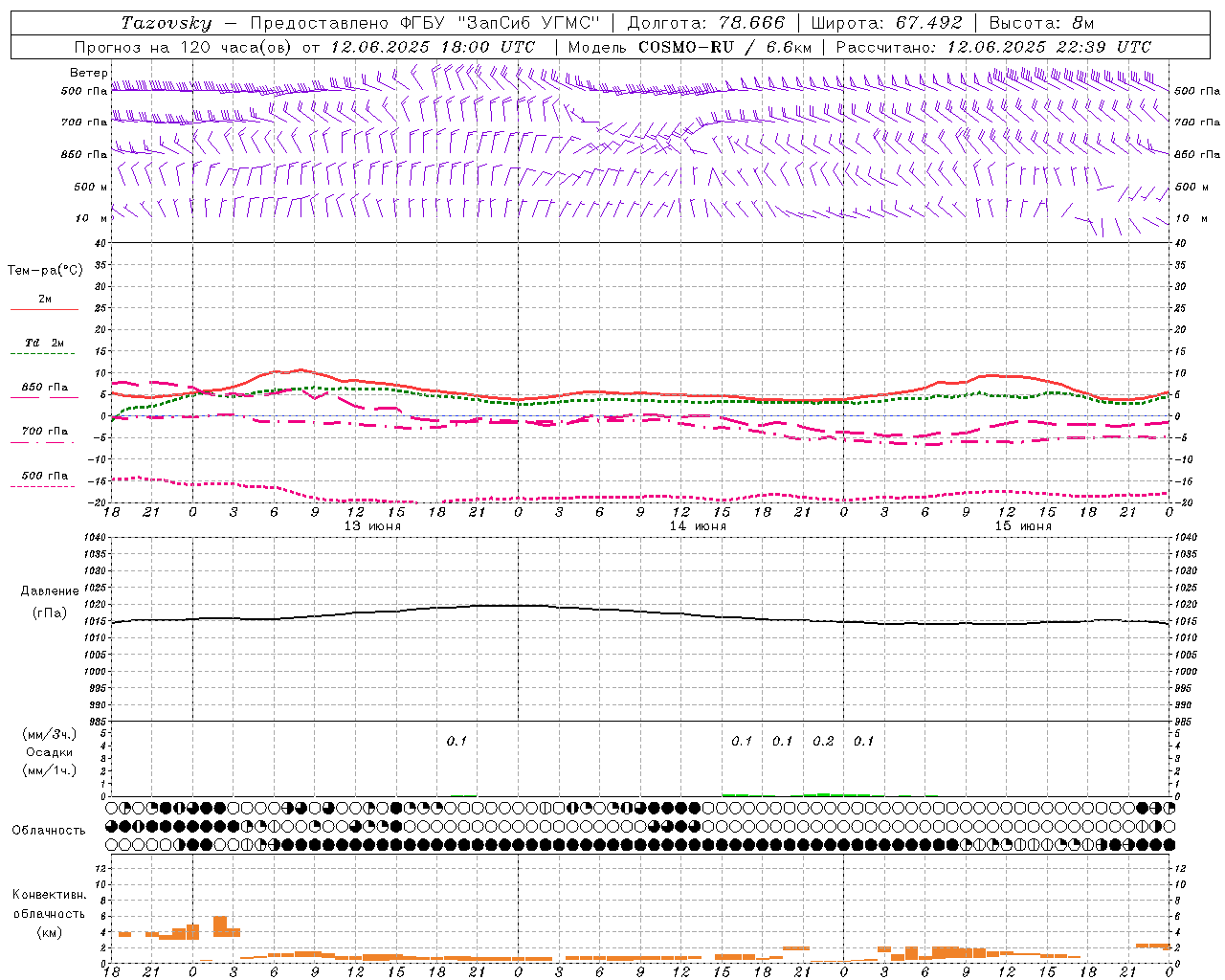Select the "Предоставлено ФГБУ ЗапСиб УГМС" header text
Screen dimensions: 1225x980
point(425,23)
